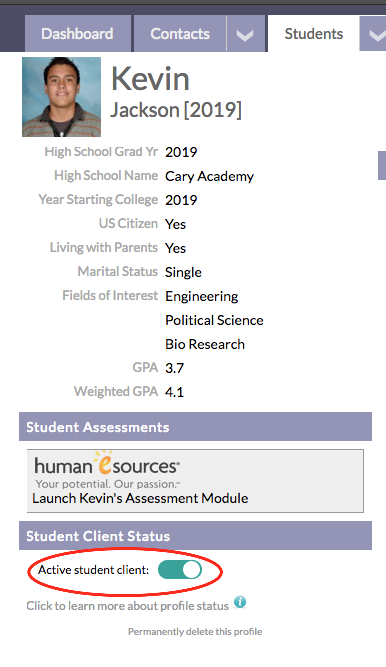Click the Political Science field of interest
Screen dimensions: 386x667
coord(214,320)
